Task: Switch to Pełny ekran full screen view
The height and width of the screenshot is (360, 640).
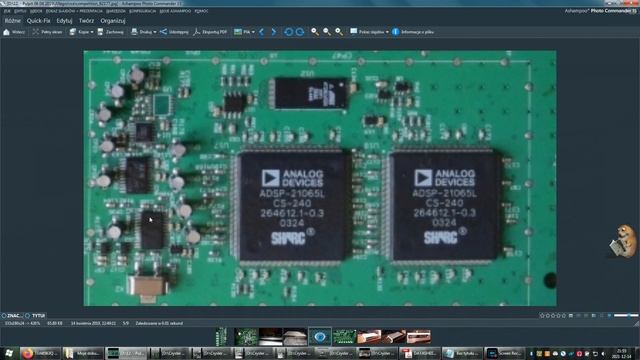Action: [x=47, y=32]
